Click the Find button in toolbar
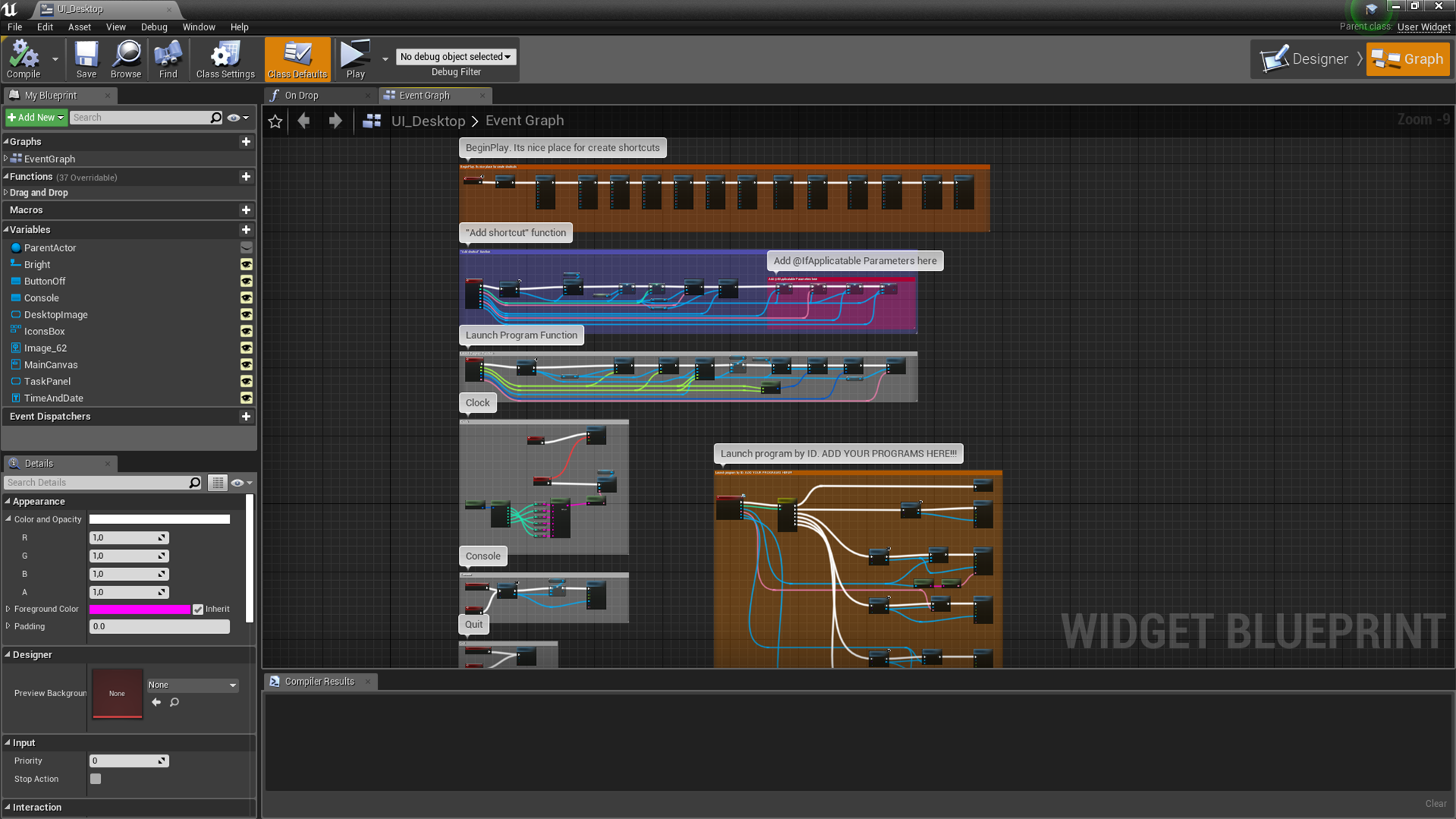1456x819 pixels. 167,59
